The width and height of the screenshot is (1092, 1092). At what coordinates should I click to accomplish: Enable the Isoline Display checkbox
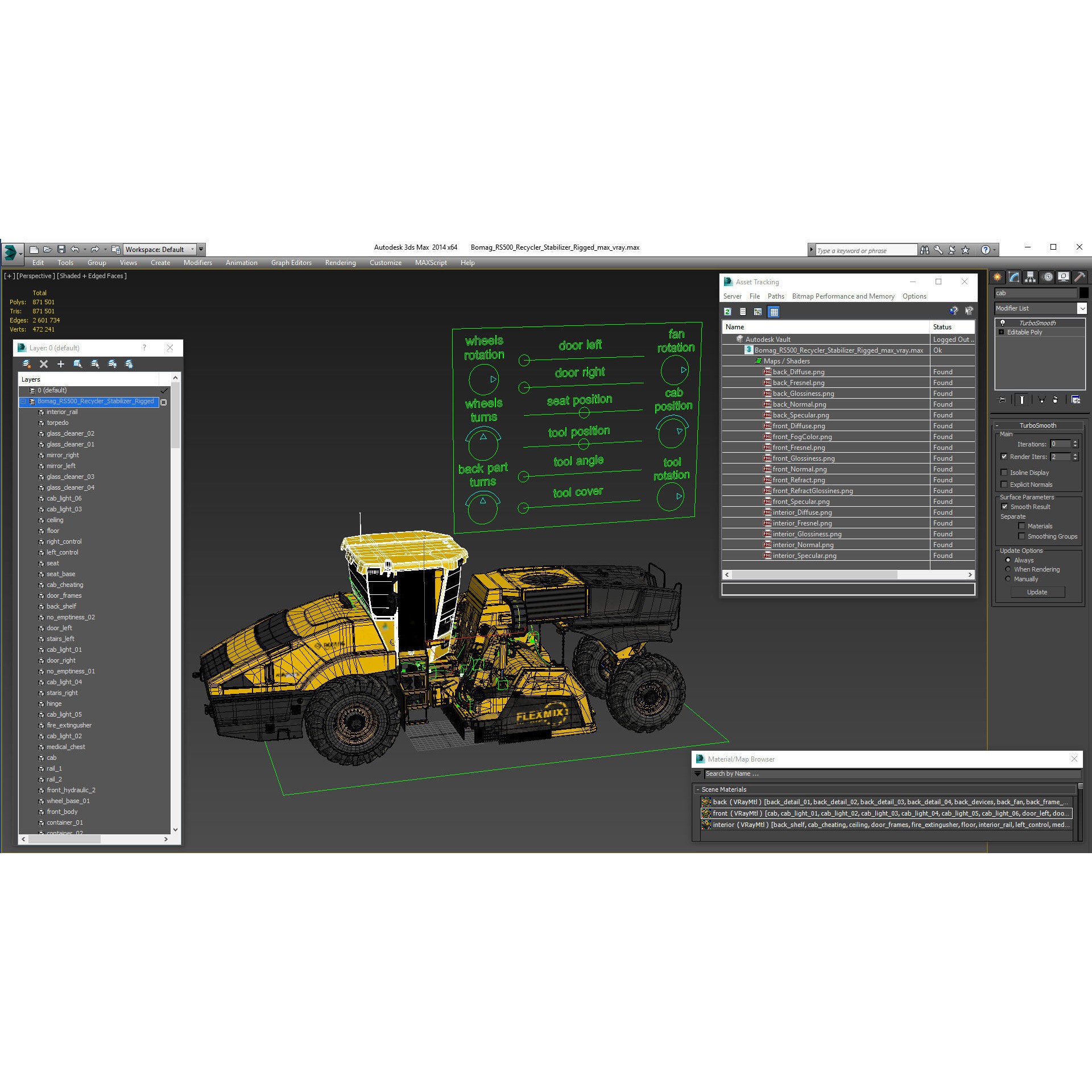1004,472
